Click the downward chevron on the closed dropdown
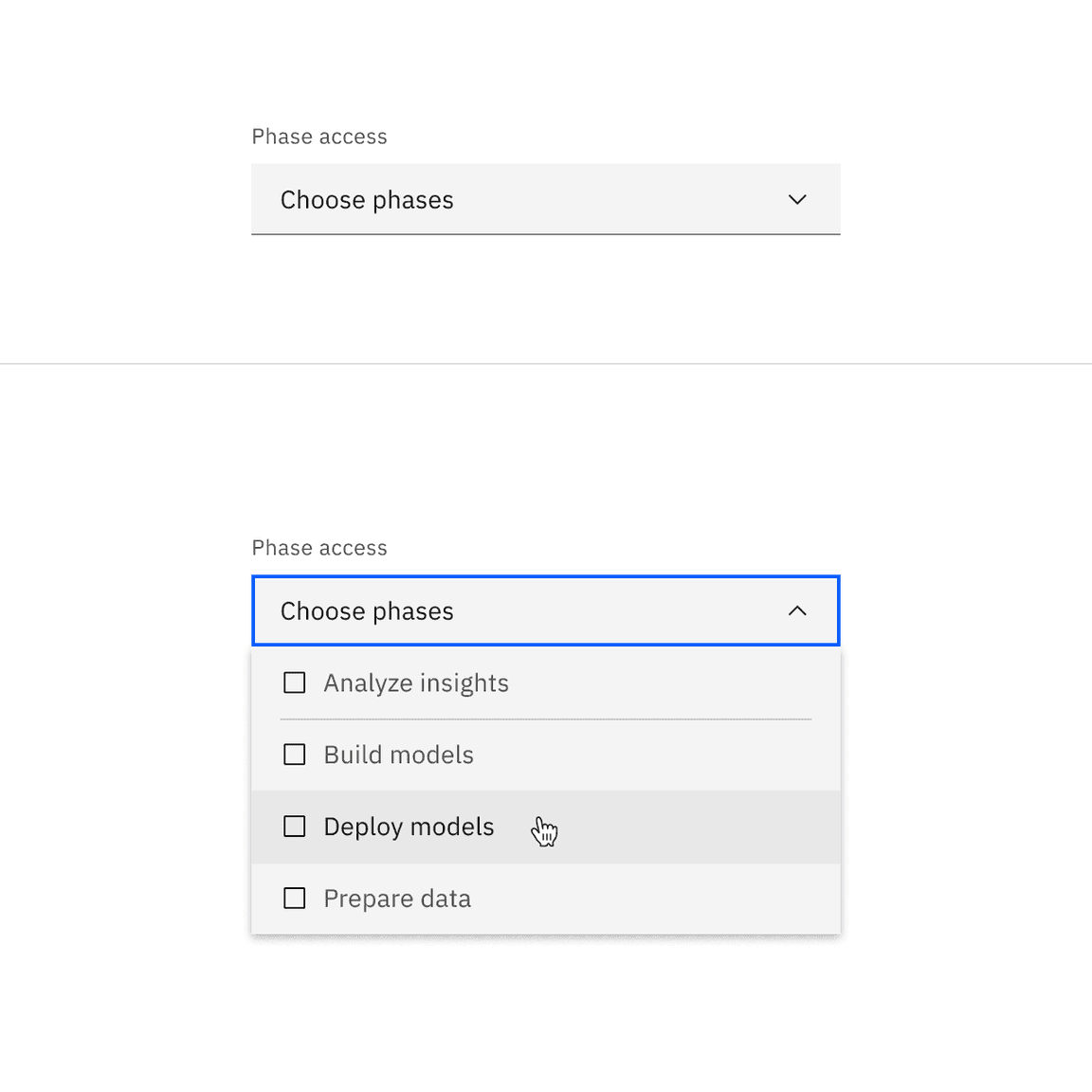1092x1092 pixels. [797, 200]
